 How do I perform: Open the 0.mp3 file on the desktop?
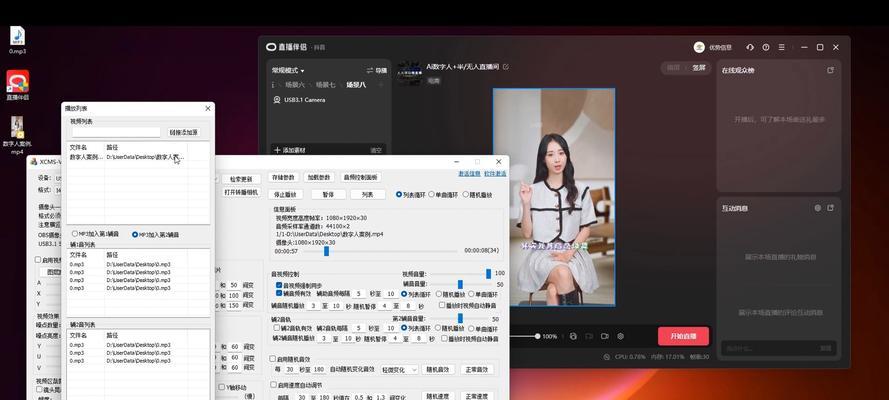pos(18,40)
